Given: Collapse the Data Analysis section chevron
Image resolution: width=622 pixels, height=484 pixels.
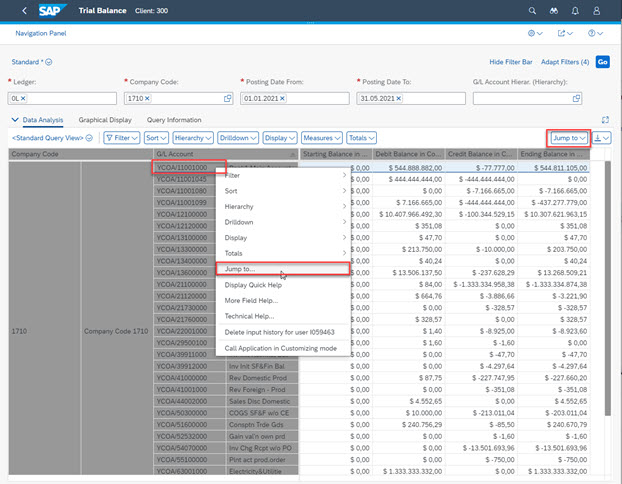Looking at the screenshot, I should click(x=15, y=119).
